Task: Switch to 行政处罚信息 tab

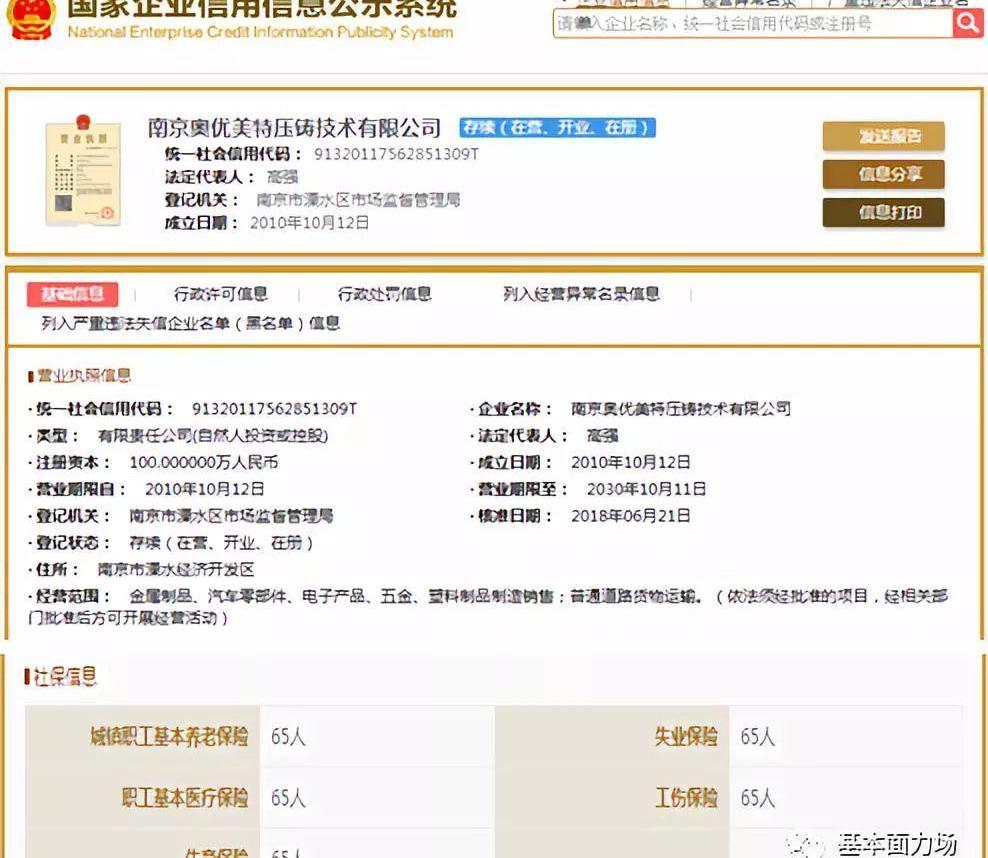Action: coord(384,294)
